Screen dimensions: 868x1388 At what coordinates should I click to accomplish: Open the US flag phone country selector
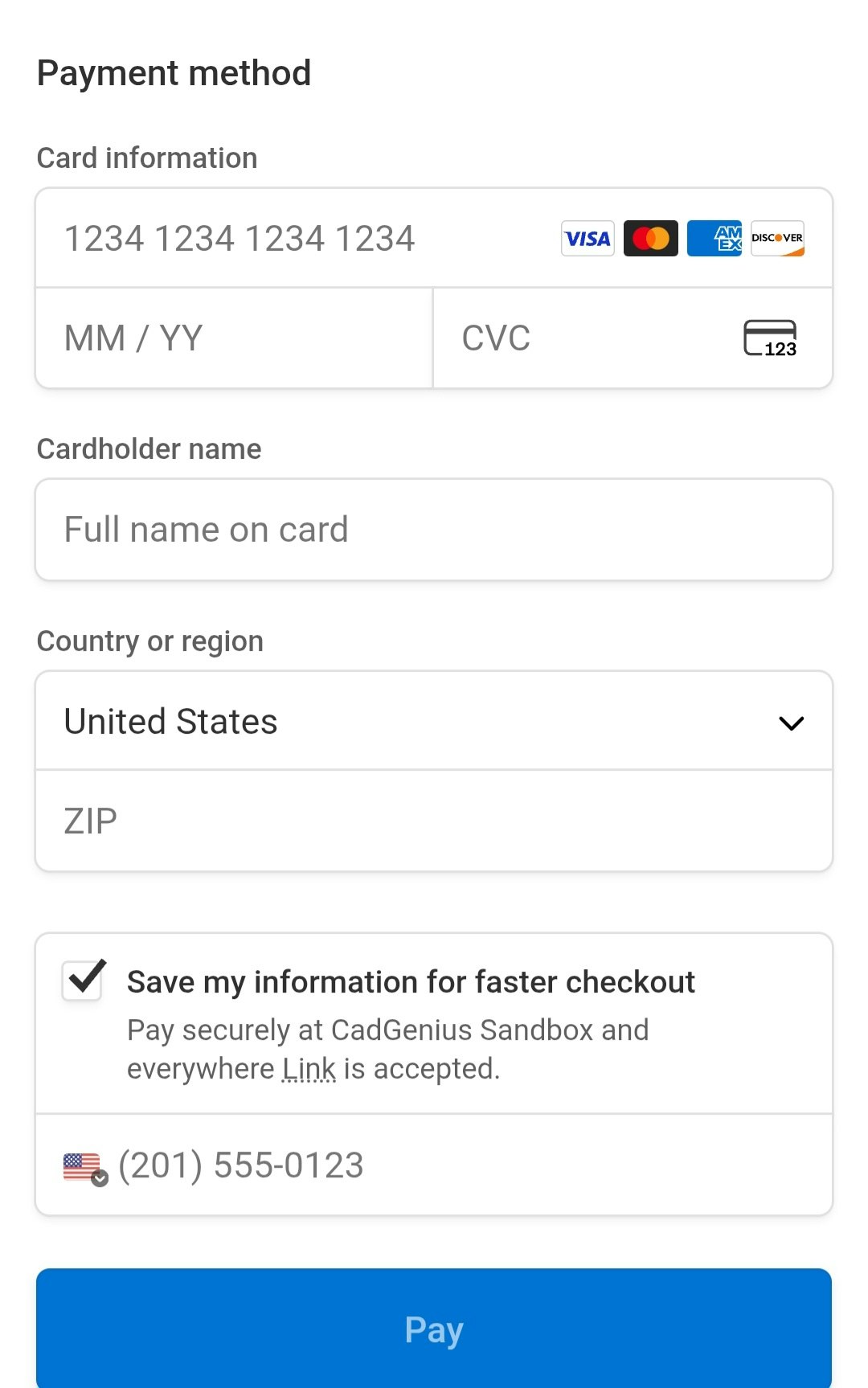[85, 1168]
